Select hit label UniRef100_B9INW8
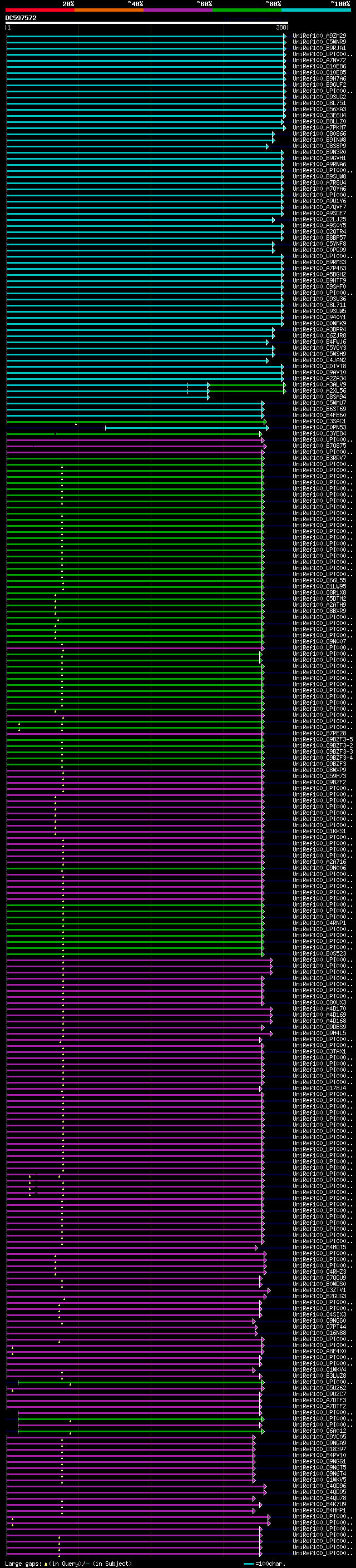This screenshot has height=1568, width=356. click(319, 140)
